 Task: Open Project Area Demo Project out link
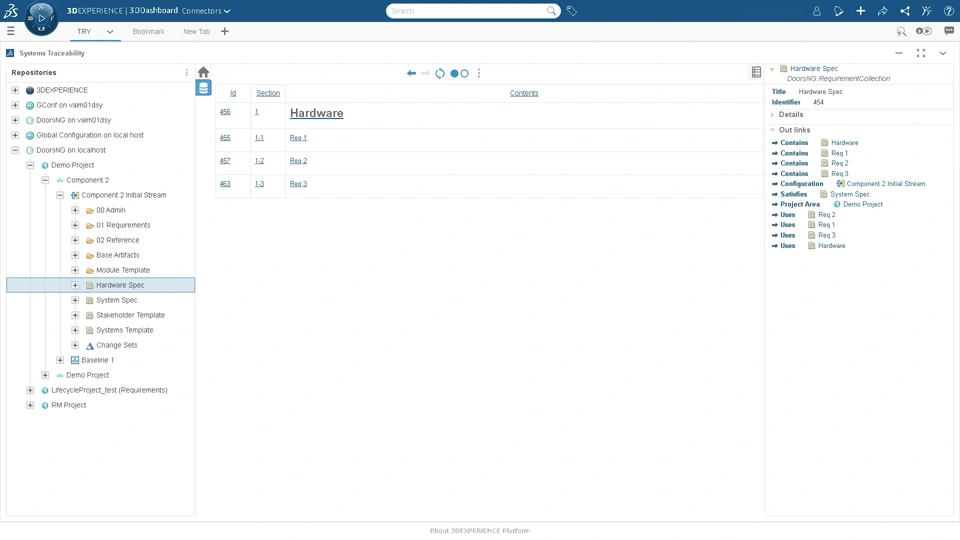863,204
